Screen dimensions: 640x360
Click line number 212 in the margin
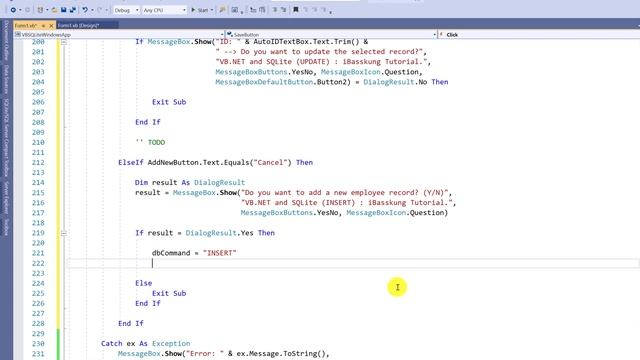pyautogui.click(x=38, y=162)
